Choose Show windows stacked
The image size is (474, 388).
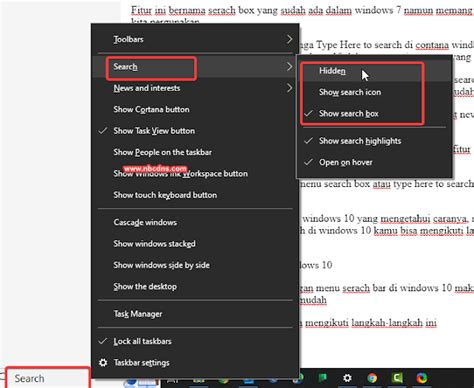tap(195, 244)
